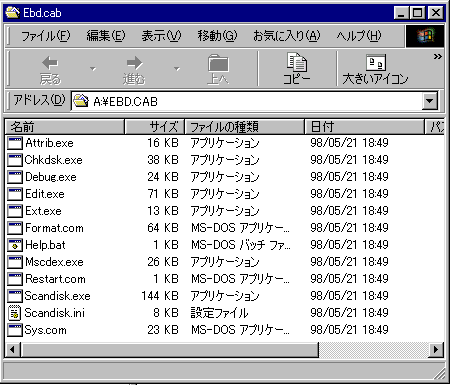
Task: Select the Scandisk.ini file name
Action: (x=55, y=313)
